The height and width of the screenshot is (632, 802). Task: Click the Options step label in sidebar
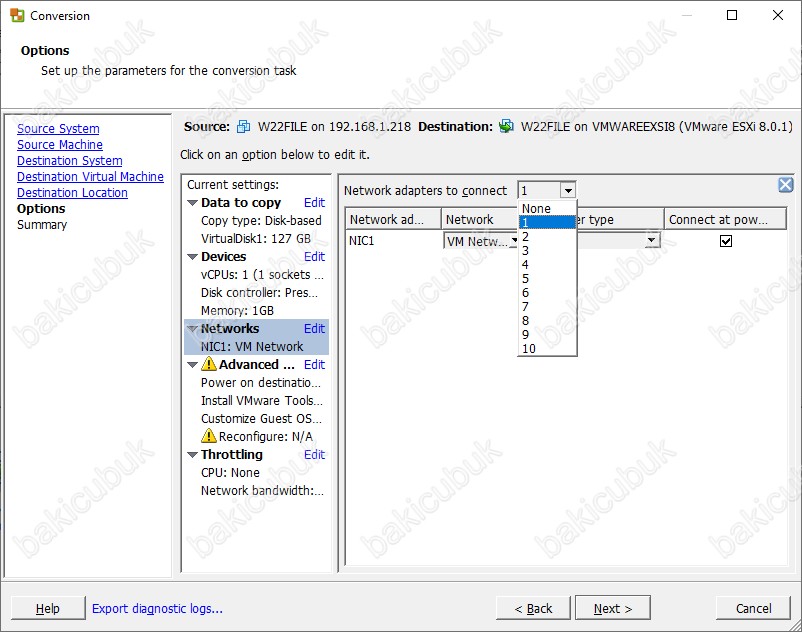click(x=41, y=209)
